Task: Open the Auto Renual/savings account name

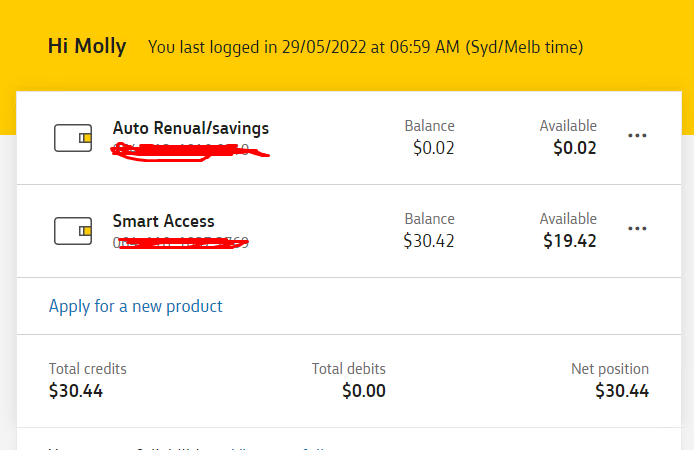Action: (191, 128)
